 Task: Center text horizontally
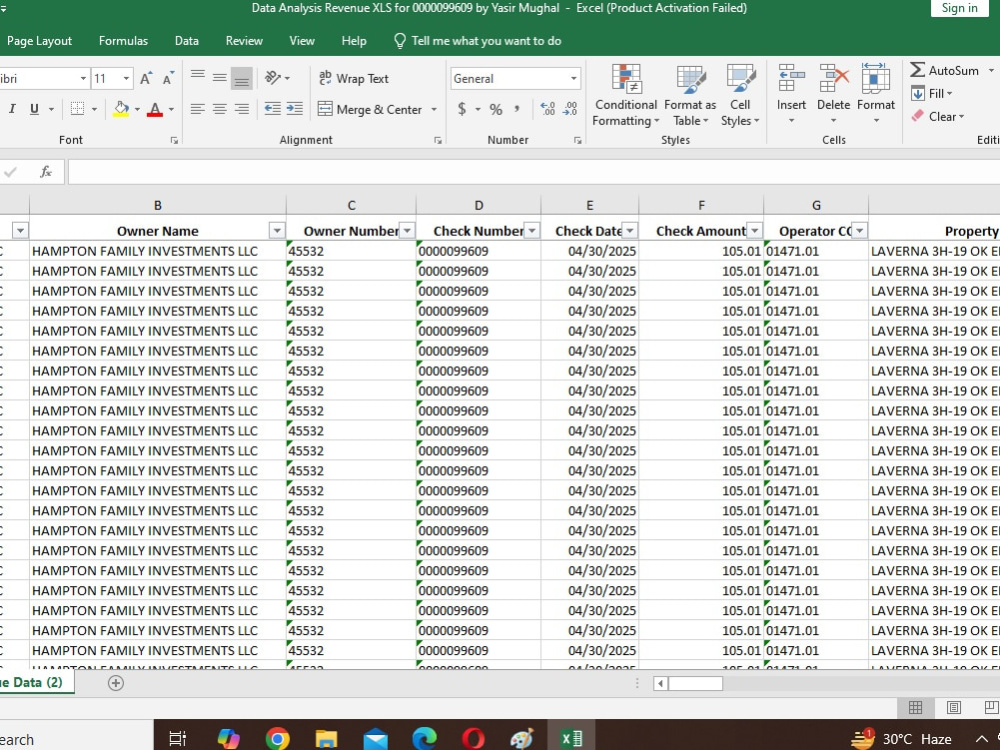(219, 109)
